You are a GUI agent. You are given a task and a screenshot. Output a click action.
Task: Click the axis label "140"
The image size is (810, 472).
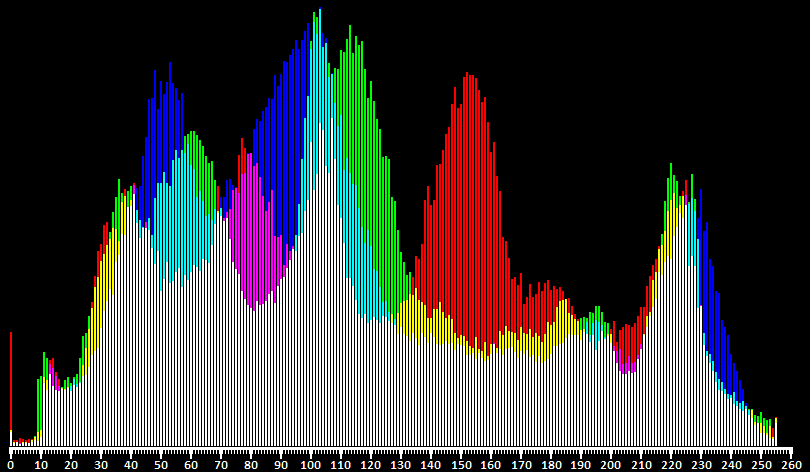coord(431,464)
